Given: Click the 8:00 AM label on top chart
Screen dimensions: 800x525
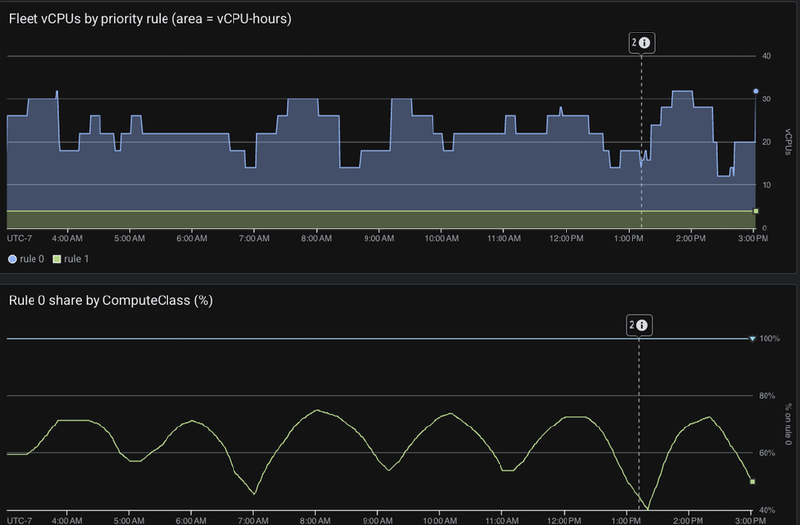Looking at the screenshot, I should point(316,238).
